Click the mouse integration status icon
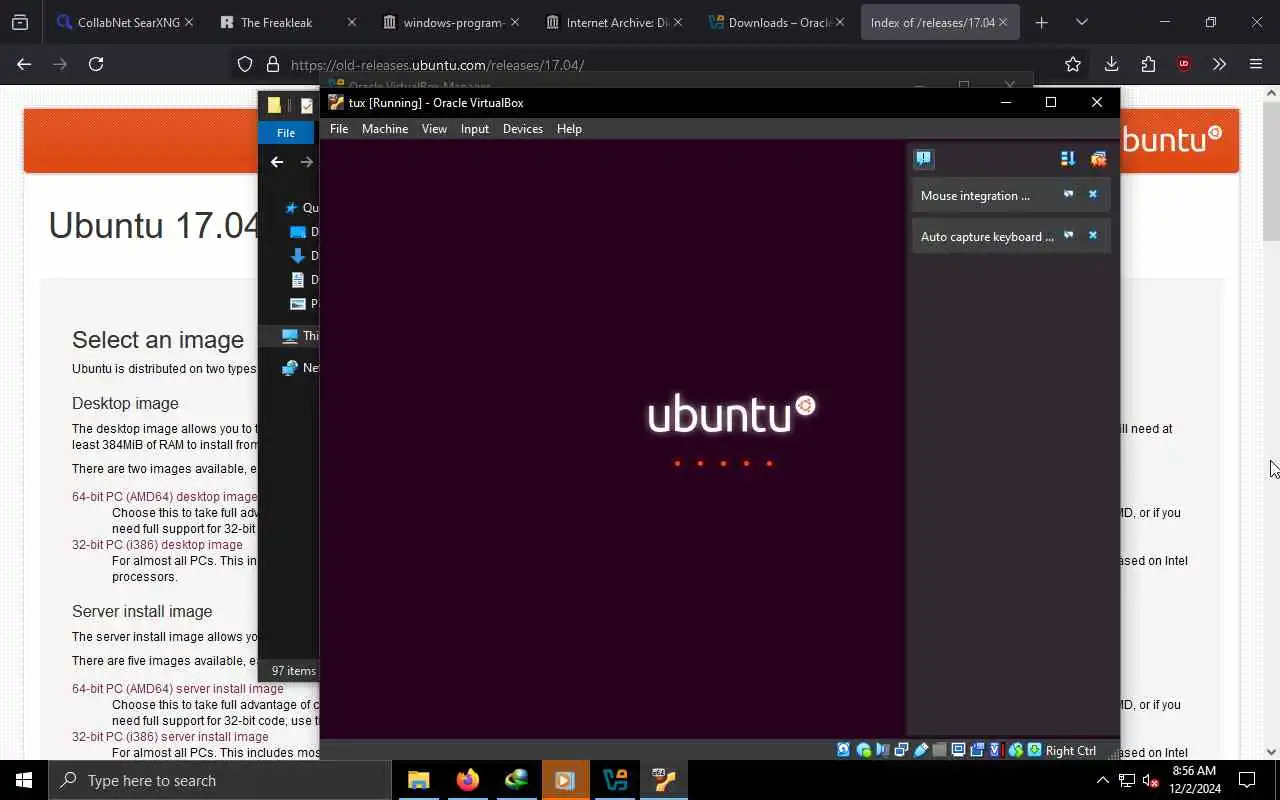1280x800 pixels. pyautogui.click(x=1015, y=750)
